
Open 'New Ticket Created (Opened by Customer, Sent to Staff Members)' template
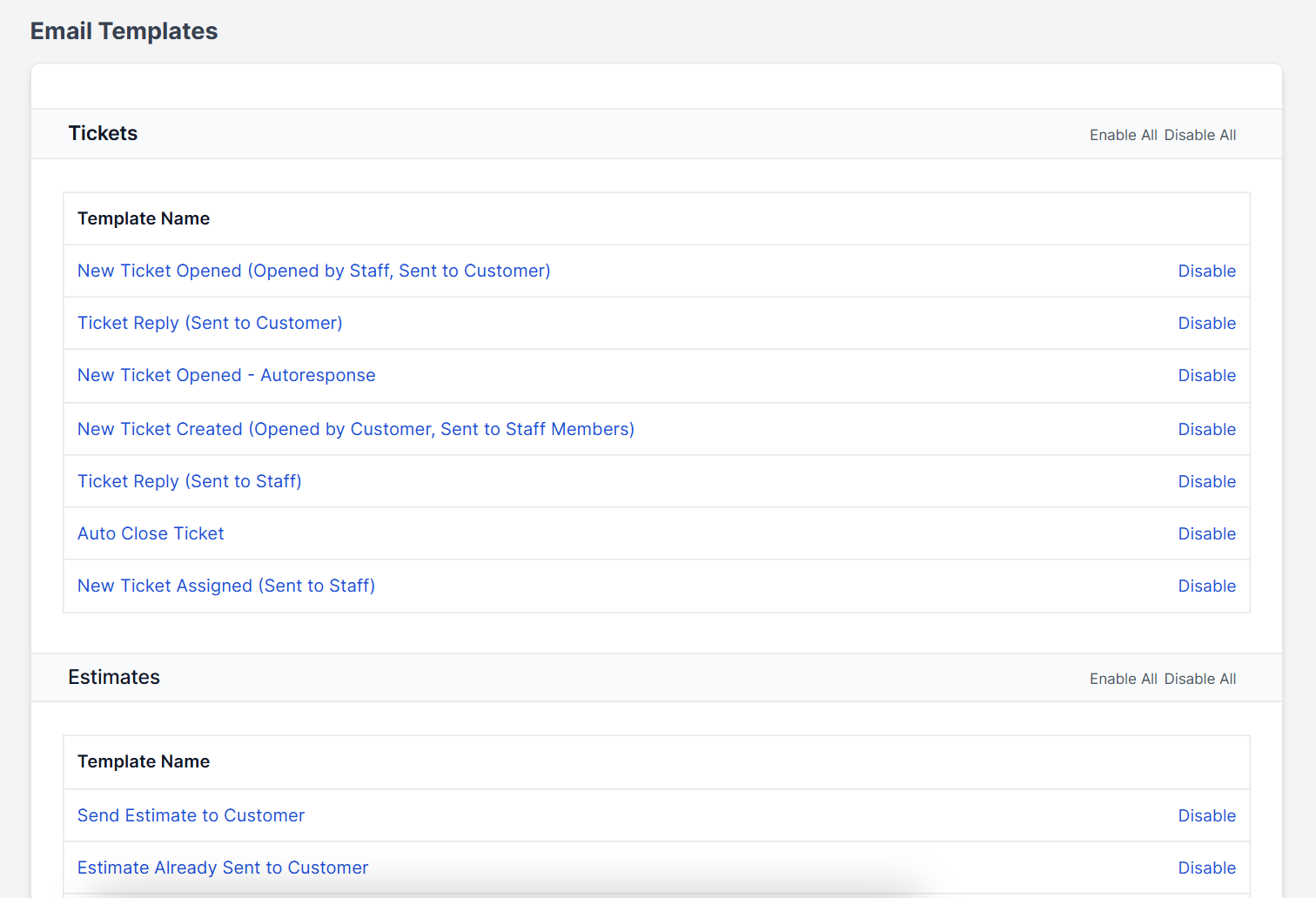356,429
